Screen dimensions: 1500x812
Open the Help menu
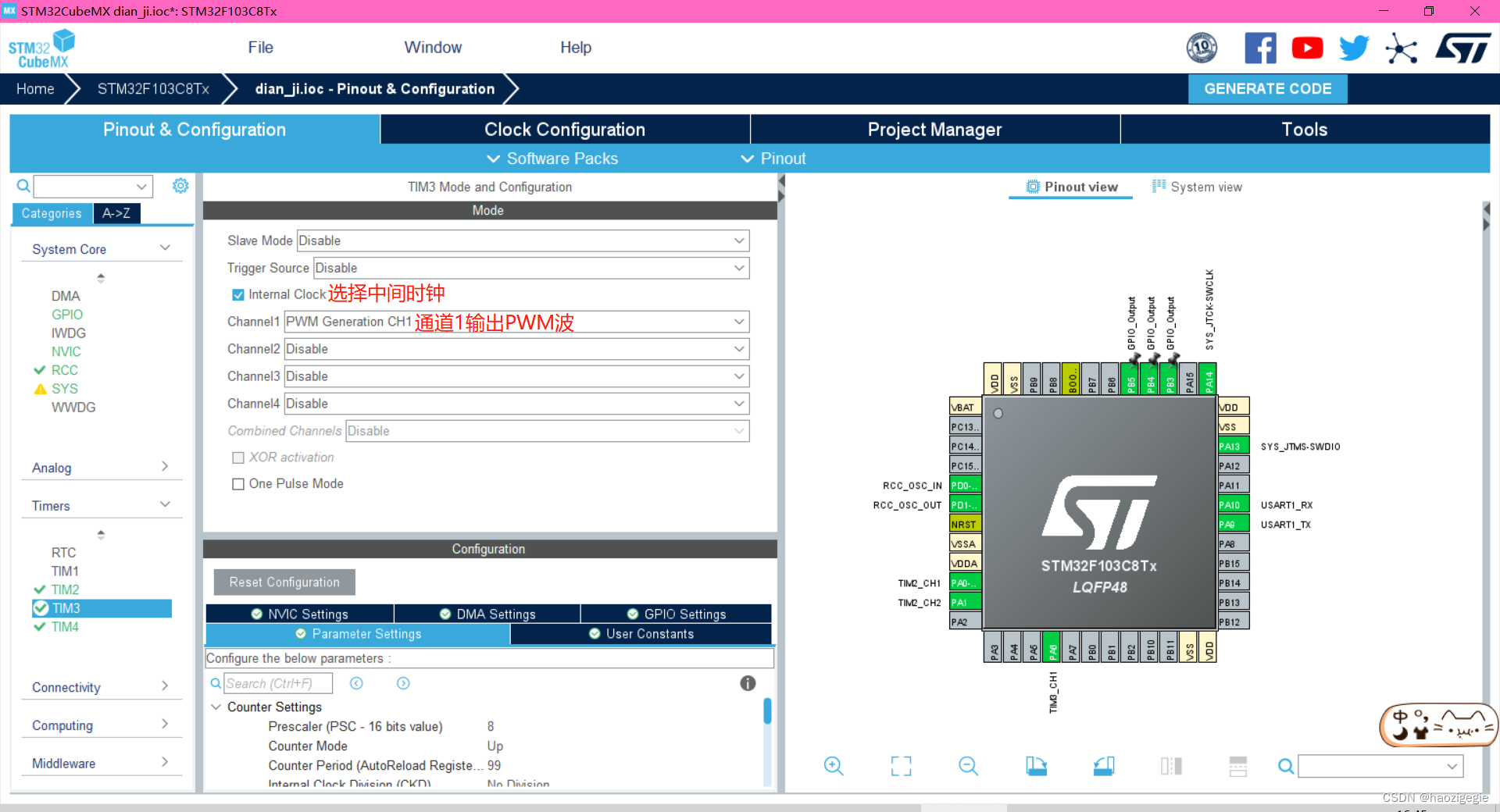coord(576,48)
